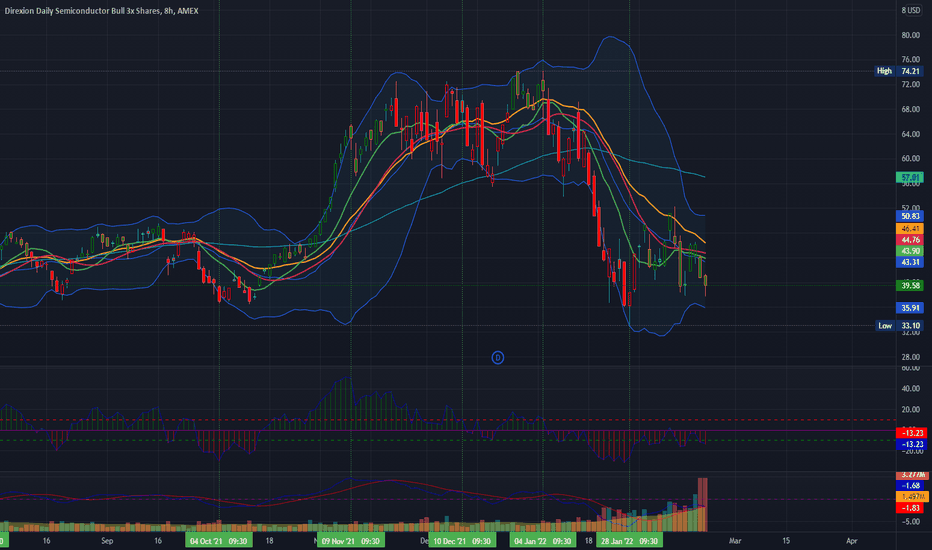Viewport: 932px width, 550px height.
Task: Click the tallest volume bar at chart end
Action: [x=703, y=504]
